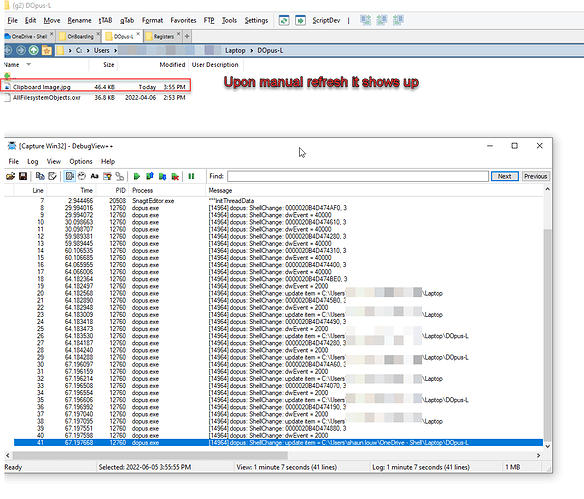Open the DebugView open-file folder icon
Viewport: 584px width, 499px height.
click(10, 176)
